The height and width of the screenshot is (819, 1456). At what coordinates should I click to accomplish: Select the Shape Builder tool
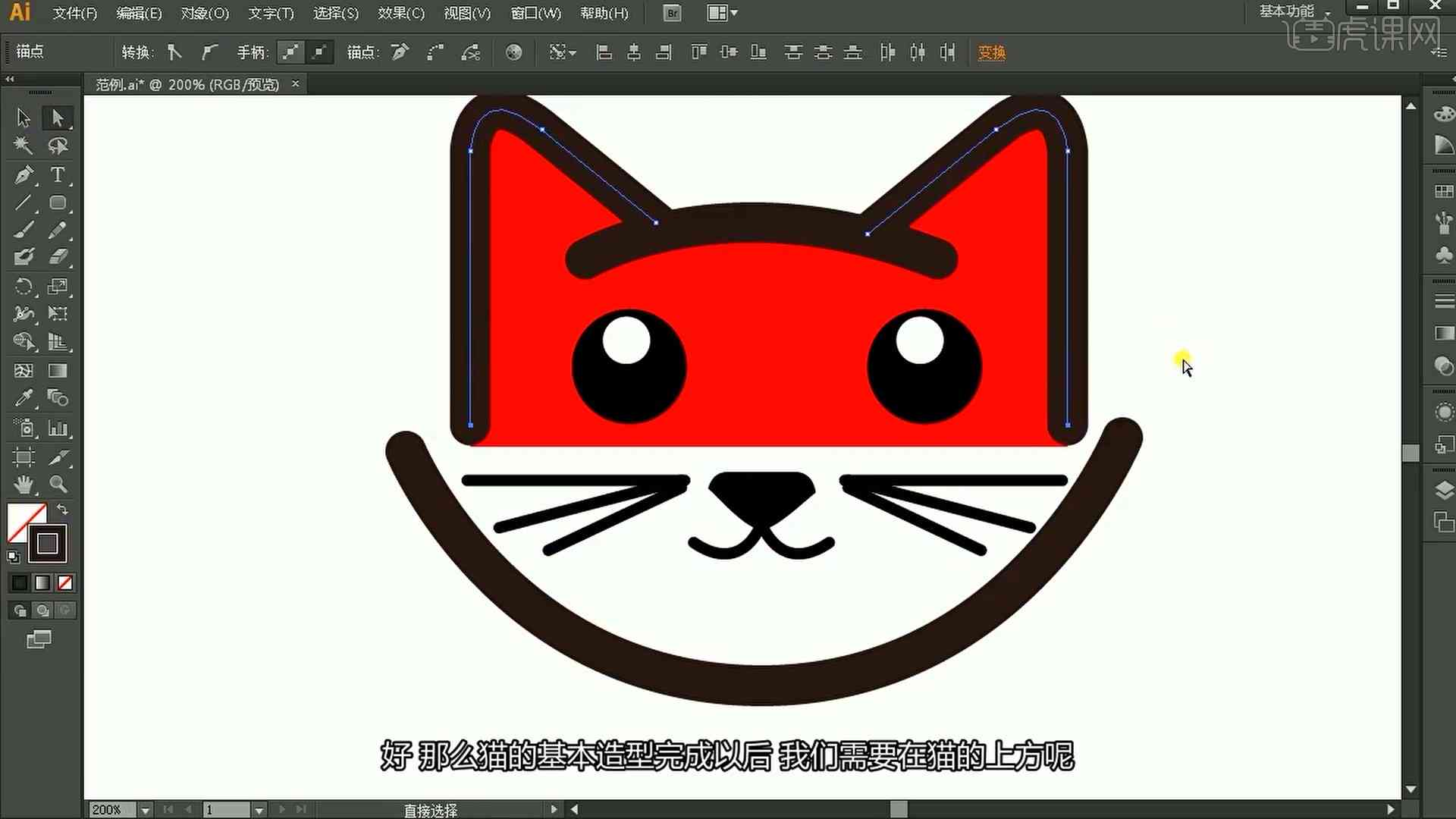point(24,342)
